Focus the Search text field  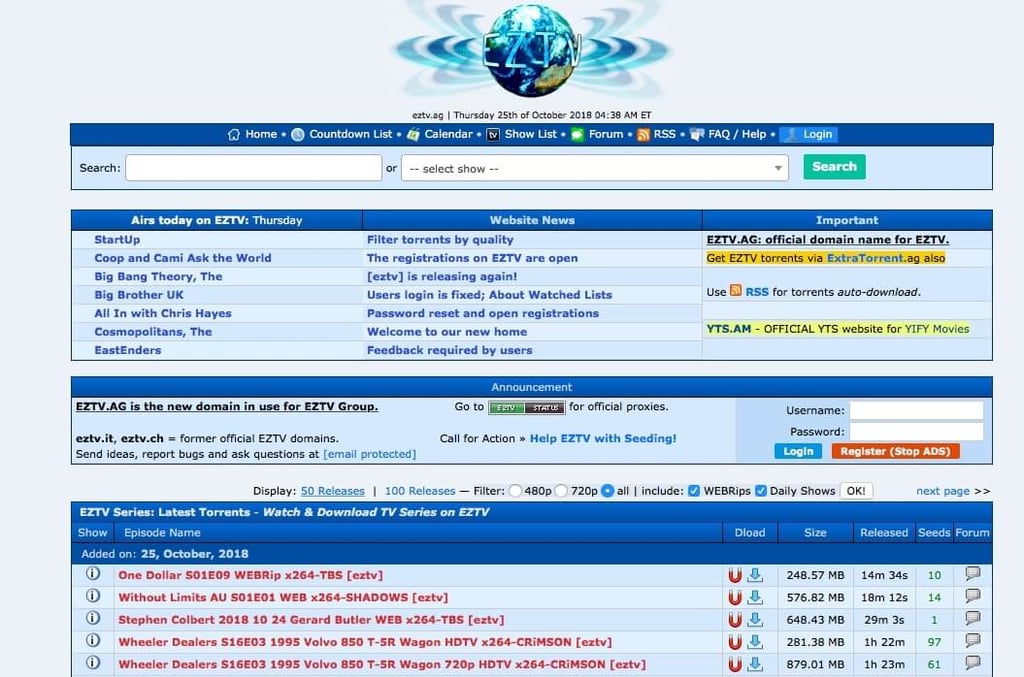coord(253,168)
